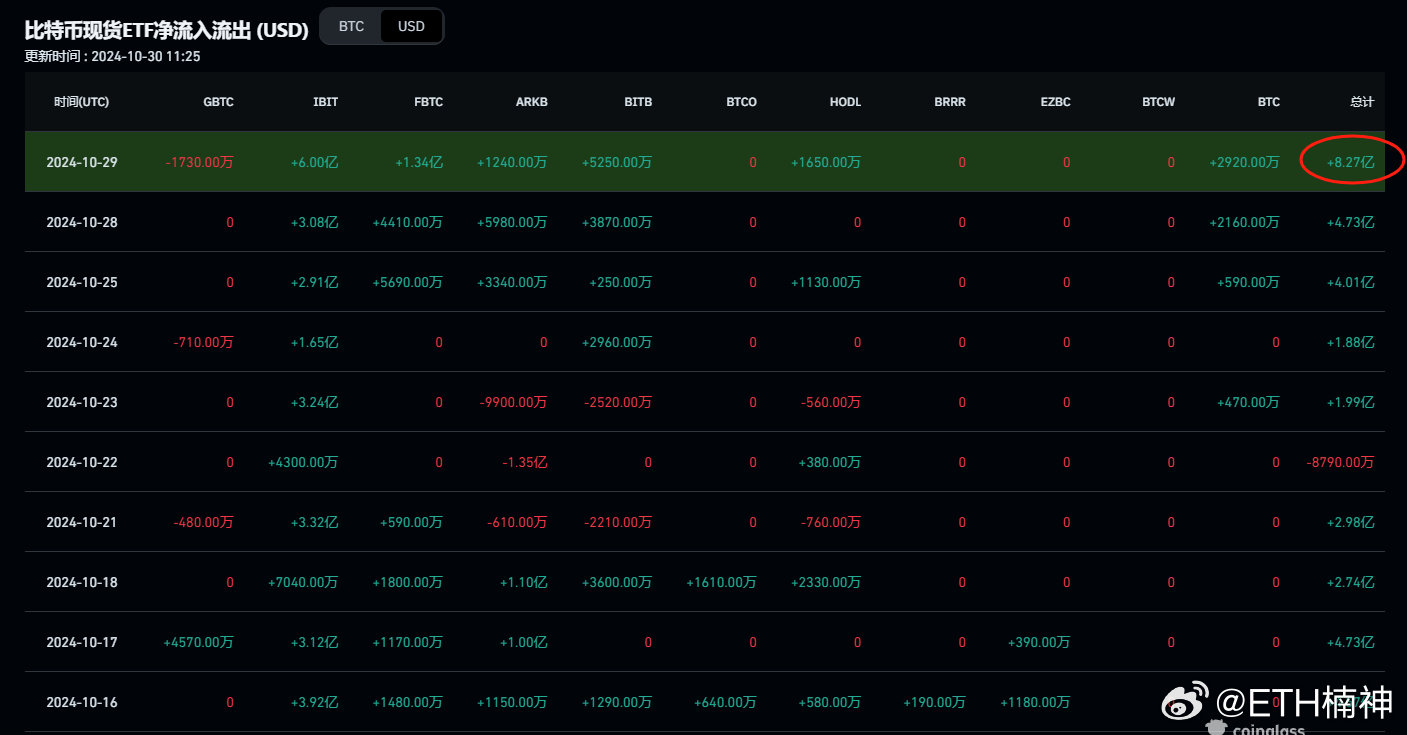
Task: Select the USD unit option
Action: tap(411, 27)
